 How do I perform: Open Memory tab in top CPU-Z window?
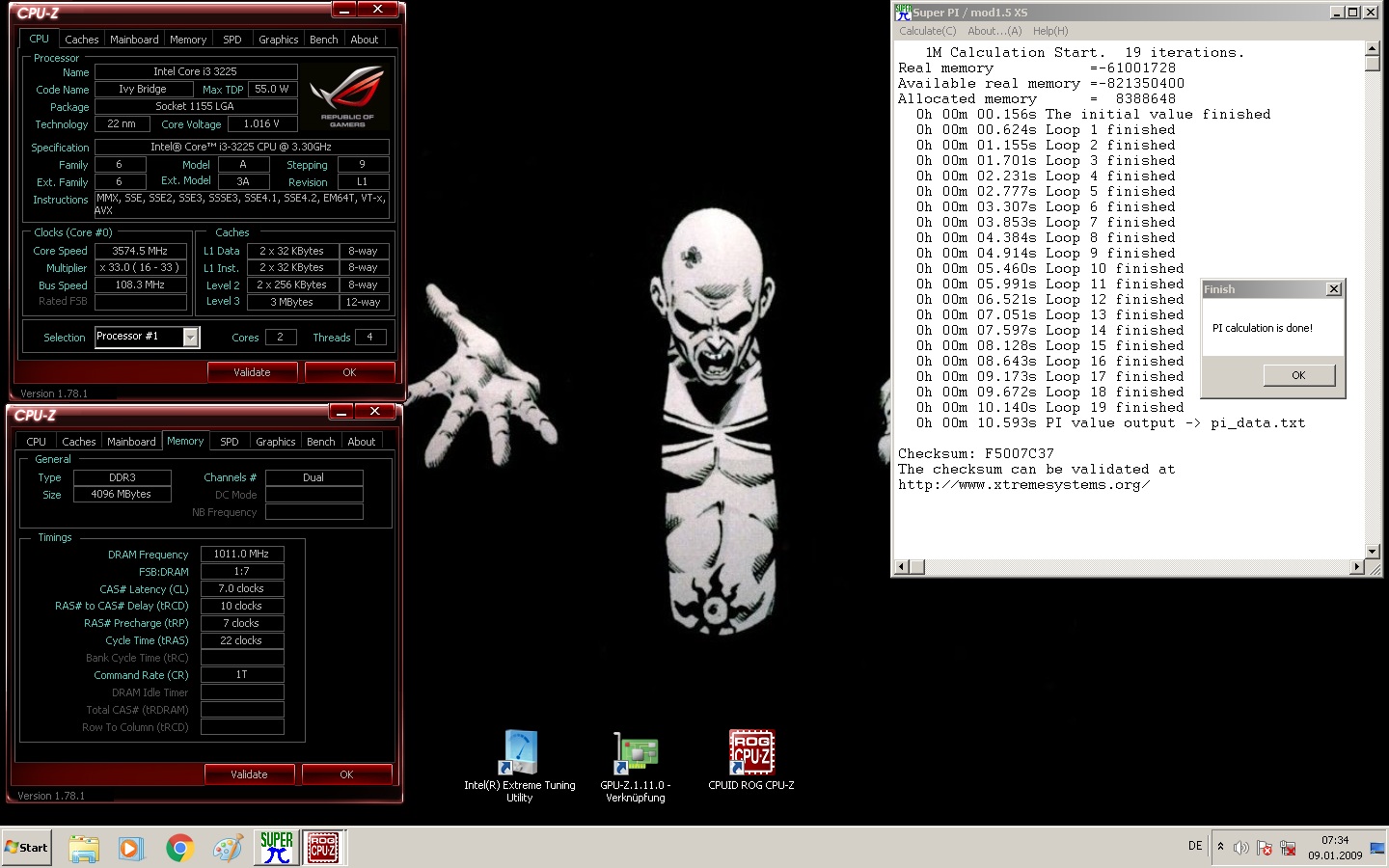pyautogui.click(x=188, y=40)
